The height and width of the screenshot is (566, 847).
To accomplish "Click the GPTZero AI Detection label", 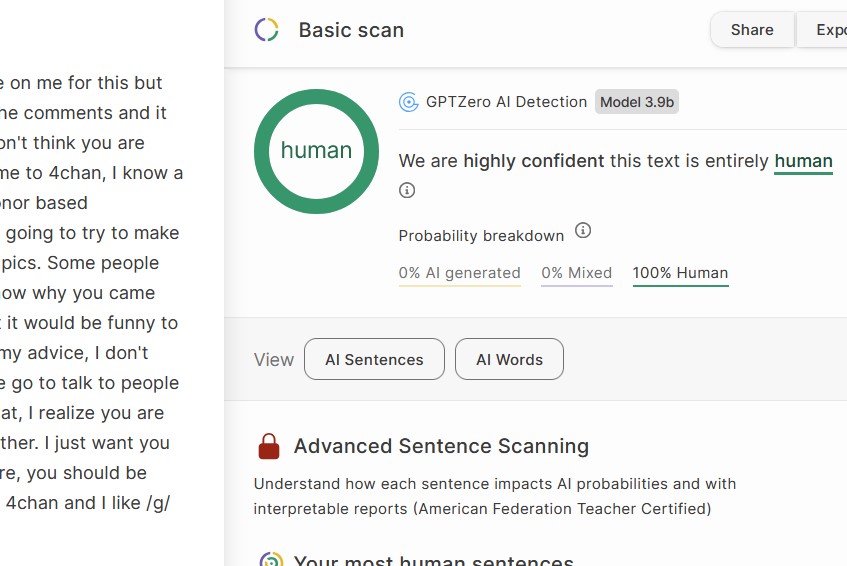I will tap(506, 102).
